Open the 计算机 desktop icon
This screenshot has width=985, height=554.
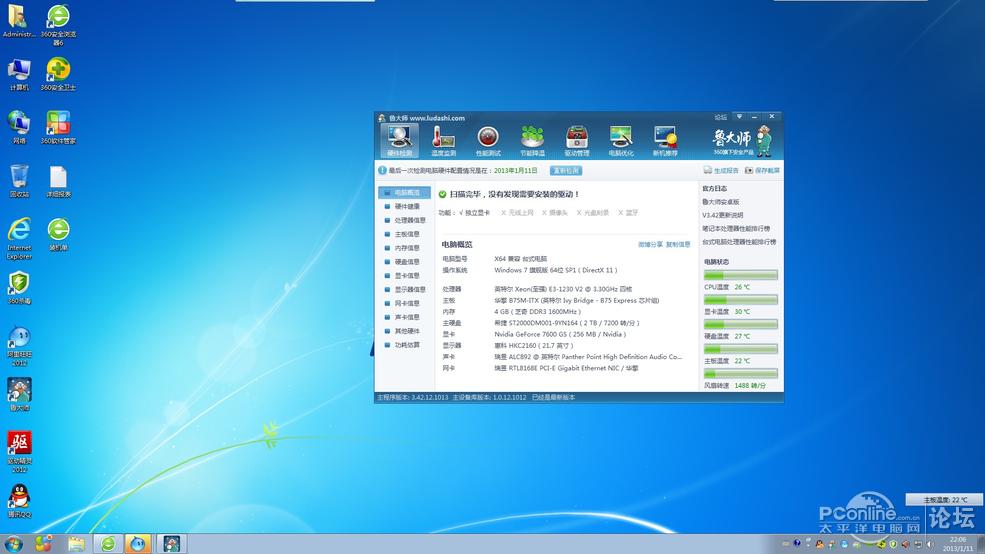(19, 75)
